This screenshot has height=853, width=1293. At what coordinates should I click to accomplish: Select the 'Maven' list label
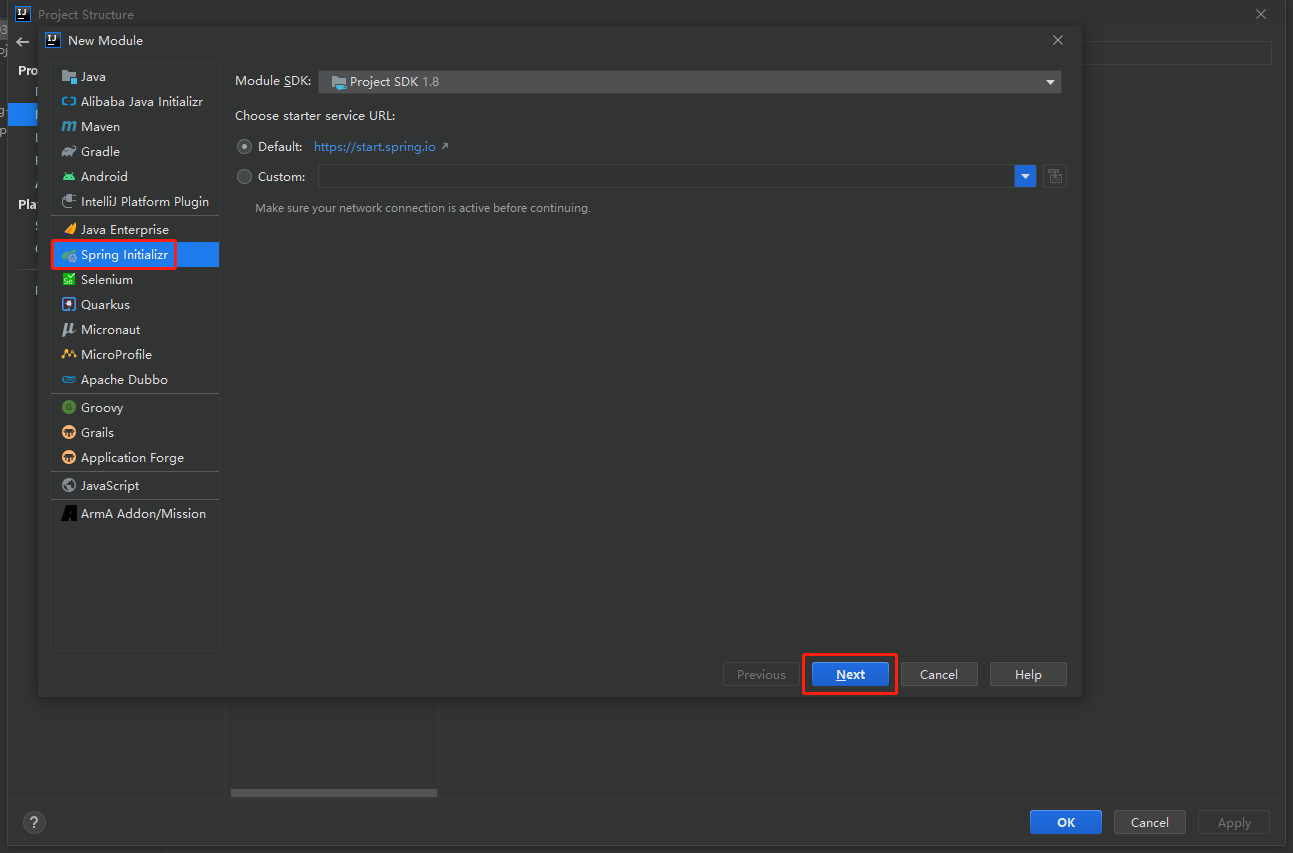click(100, 127)
